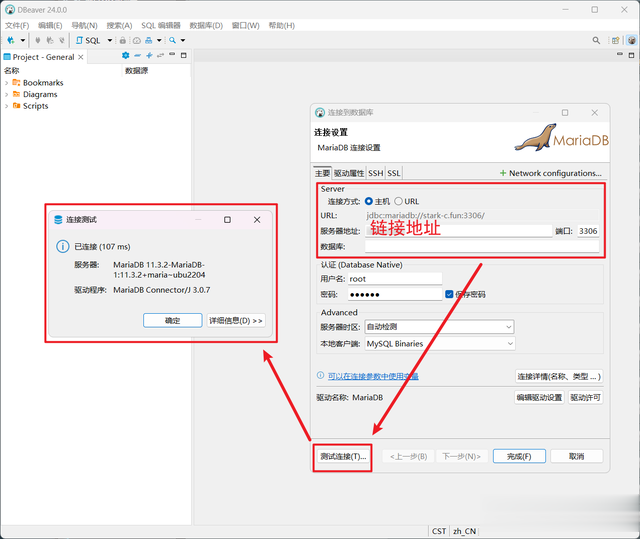640x539 pixels.
Task: Click Network configurations link
Action: pyautogui.click(x=551, y=173)
